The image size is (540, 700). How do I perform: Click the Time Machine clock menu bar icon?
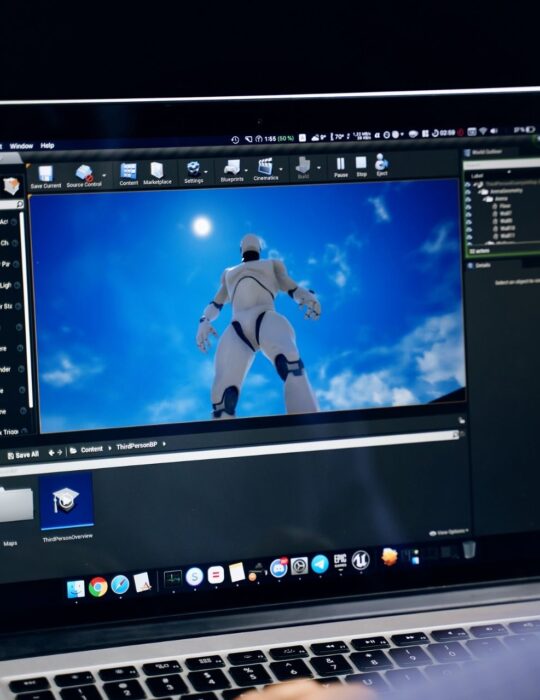[x=235, y=140]
